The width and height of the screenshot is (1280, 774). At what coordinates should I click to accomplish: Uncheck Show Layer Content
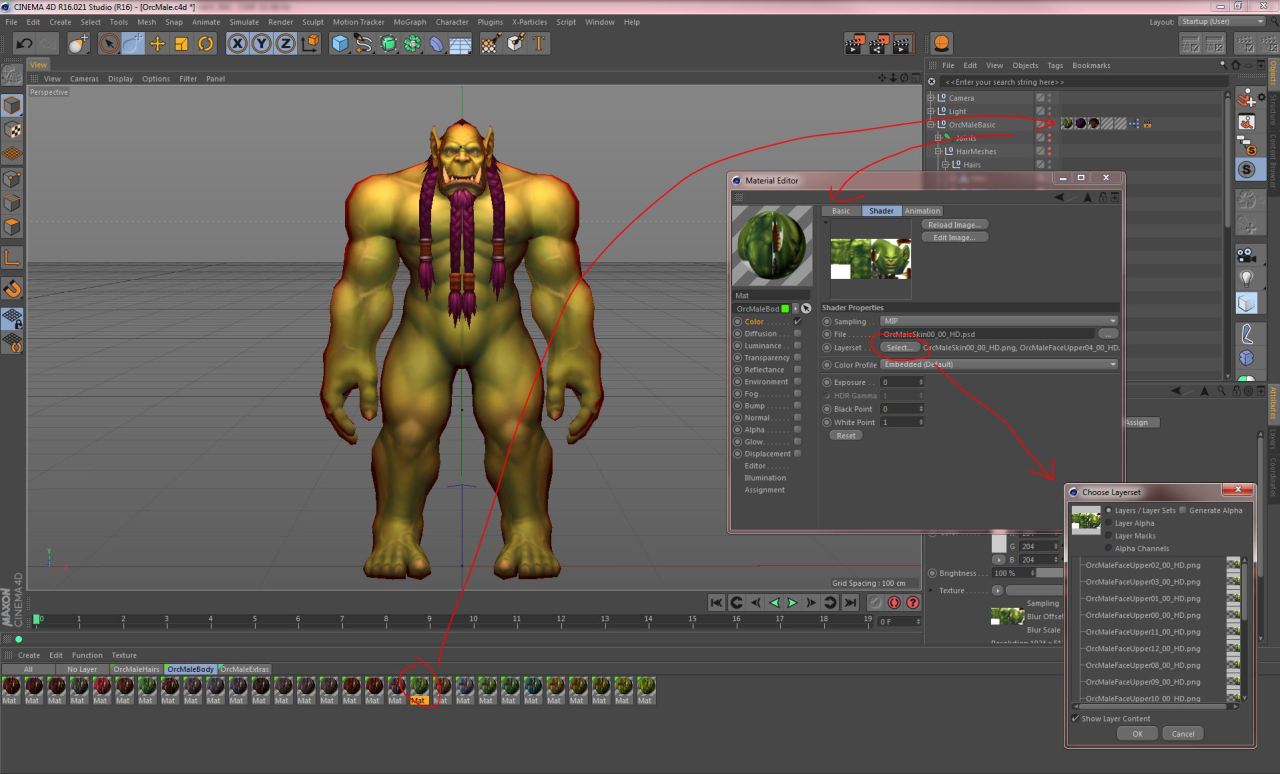coord(1076,718)
